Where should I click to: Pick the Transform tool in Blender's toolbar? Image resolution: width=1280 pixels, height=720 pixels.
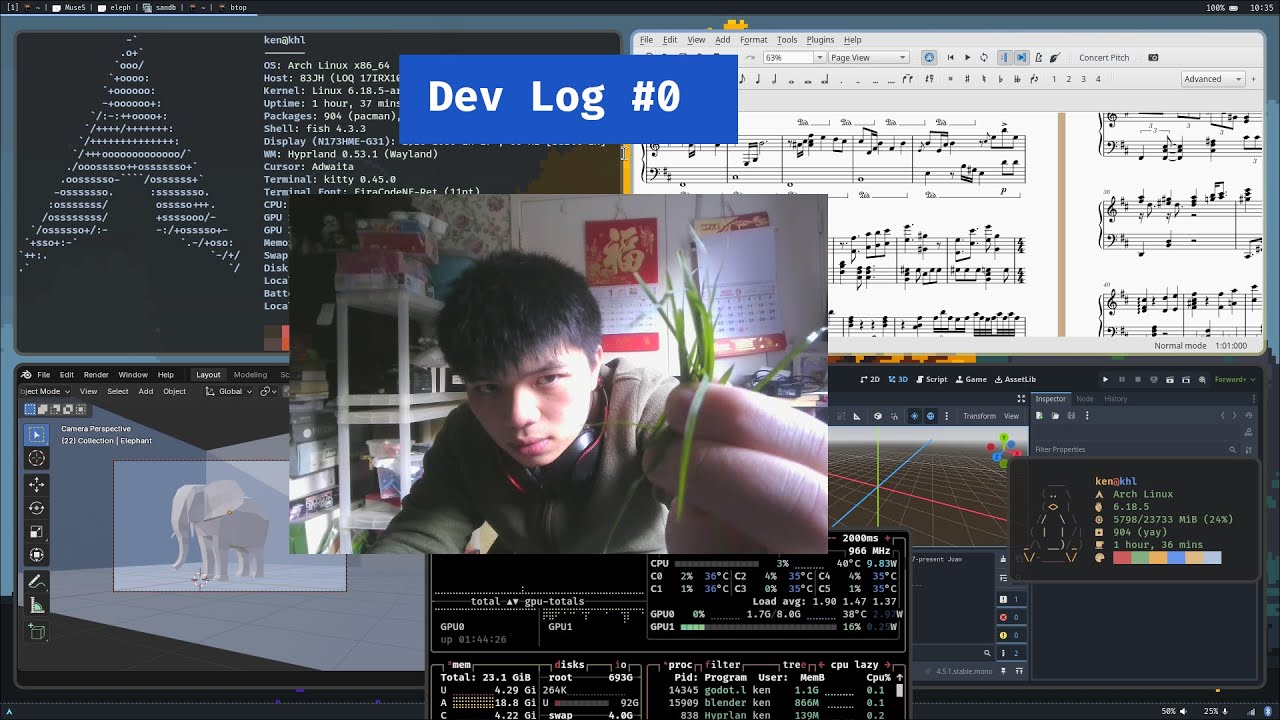(x=36, y=555)
